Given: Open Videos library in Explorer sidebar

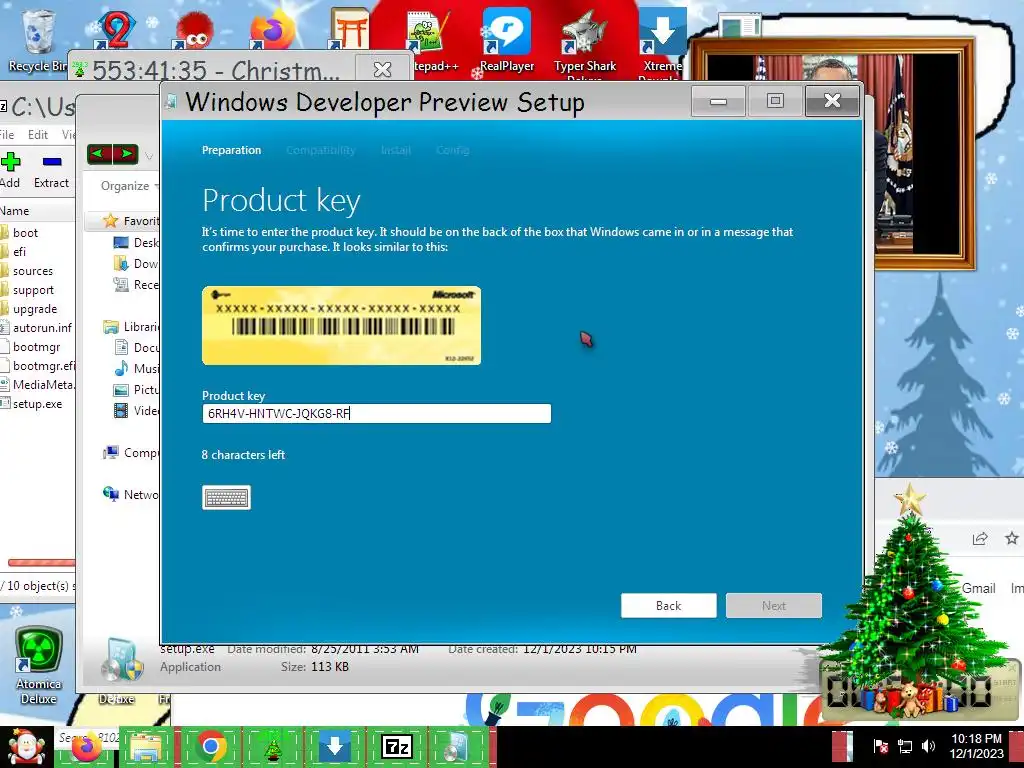Looking at the screenshot, I should point(137,410).
